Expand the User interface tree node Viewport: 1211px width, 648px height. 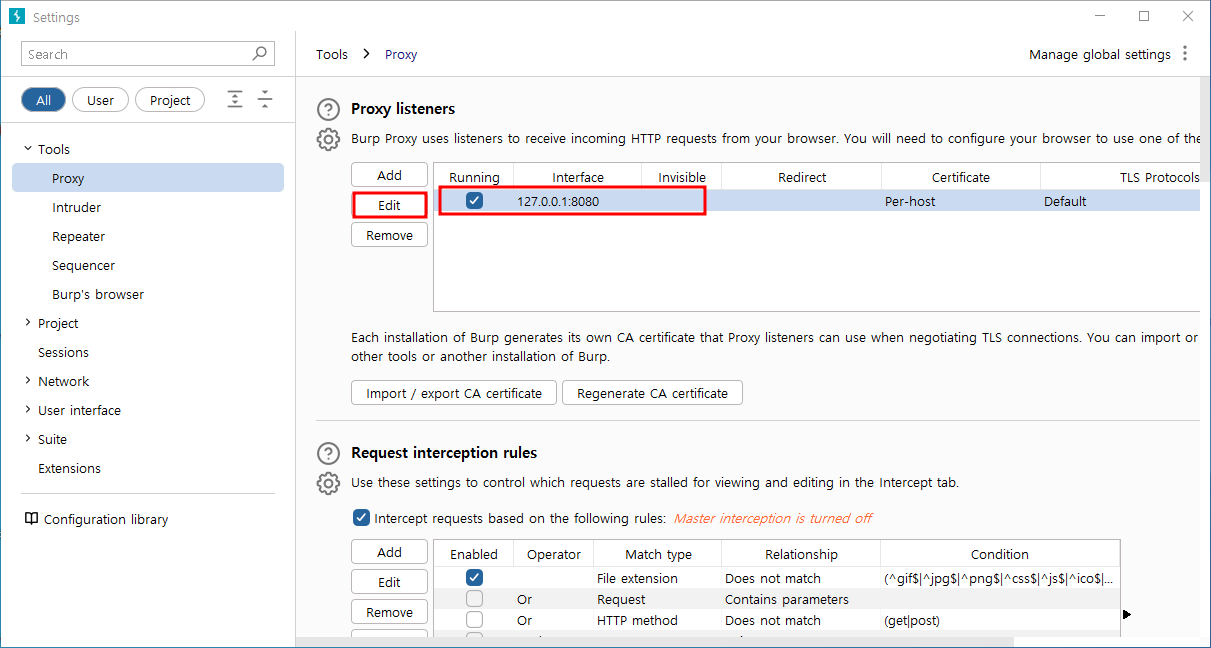click(x=28, y=410)
